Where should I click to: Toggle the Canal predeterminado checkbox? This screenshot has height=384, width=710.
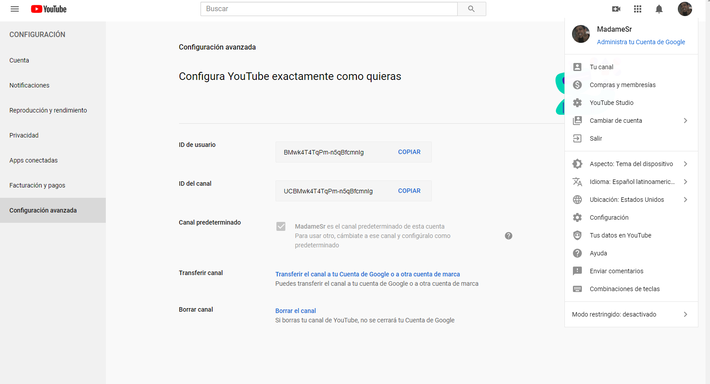pos(281,226)
